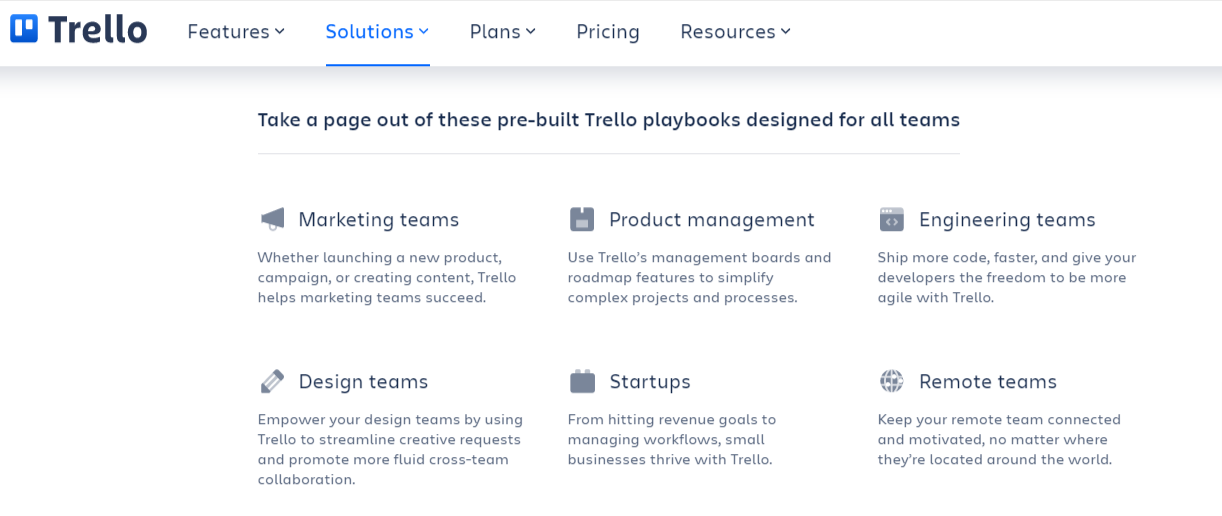This screenshot has height=516, width=1222.
Task: Click the Trello wordmark text
Action: point(98,30)
